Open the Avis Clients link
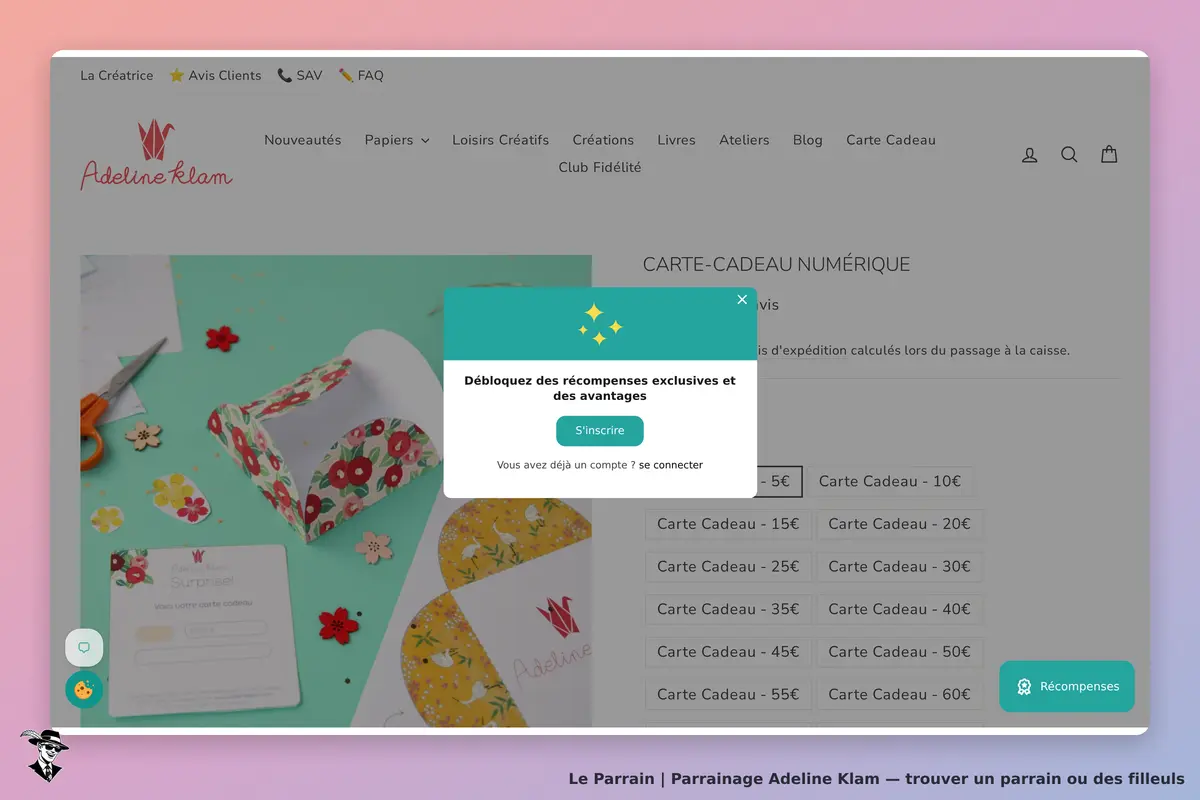This screenshot has height=800, width=1200. [215, 75]
